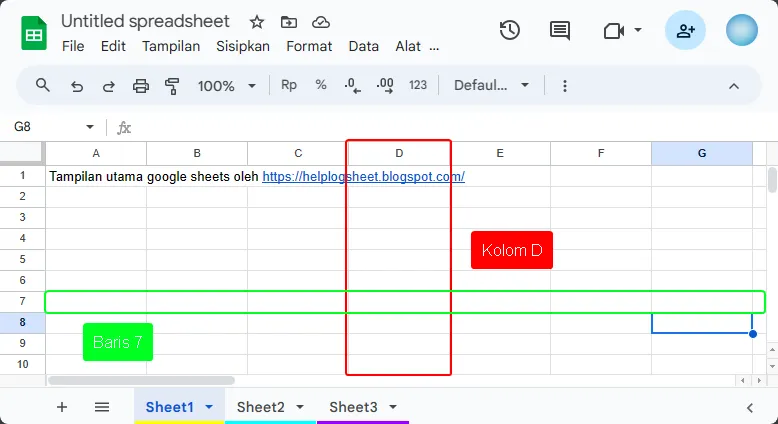Image resolution: width=778 pixels, height=424 pixels.
Task: Expand the Default font dropdown
Action: (492, 86)
